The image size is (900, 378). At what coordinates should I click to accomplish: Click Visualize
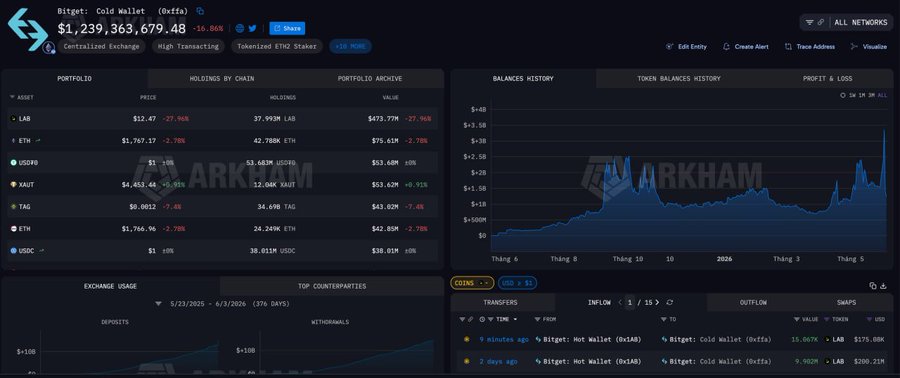[x=868, y=46]
